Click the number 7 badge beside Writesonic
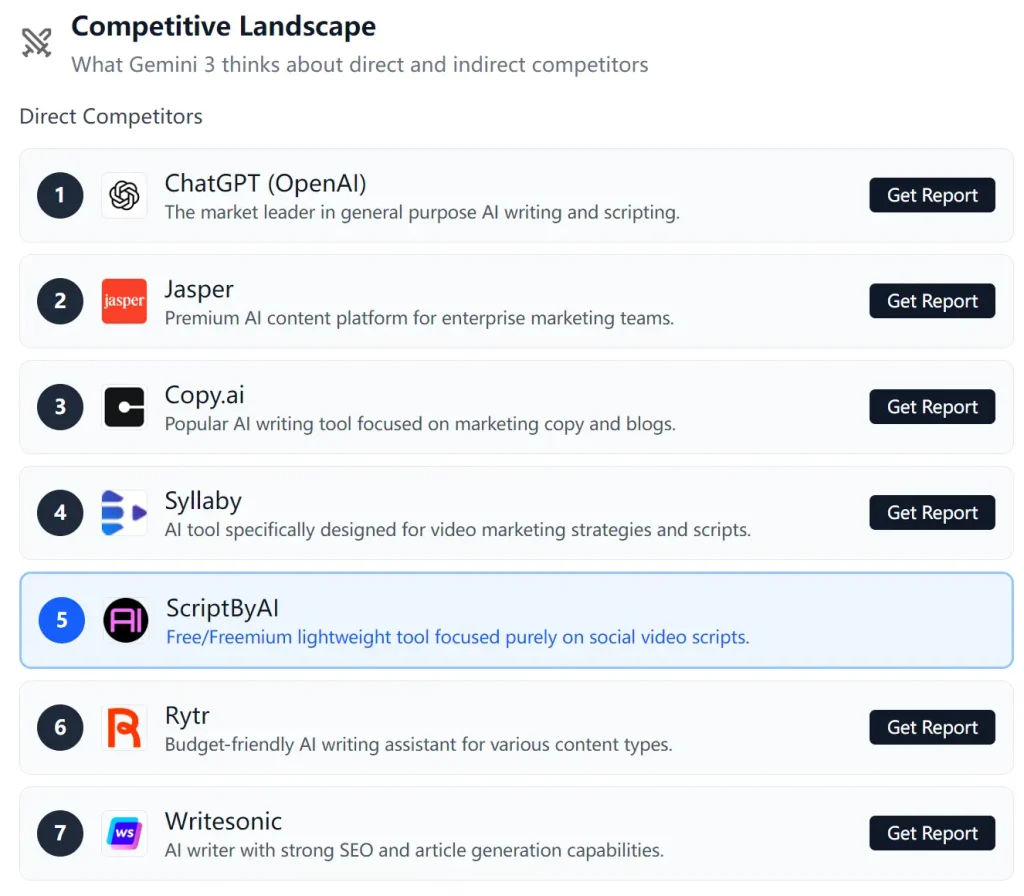 59,833
